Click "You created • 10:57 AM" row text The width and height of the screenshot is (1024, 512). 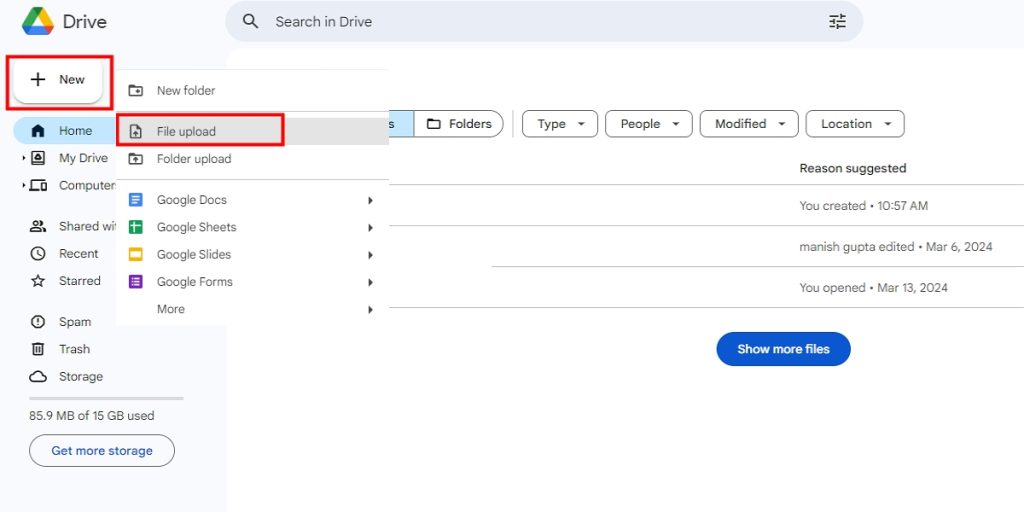(863, 206)
